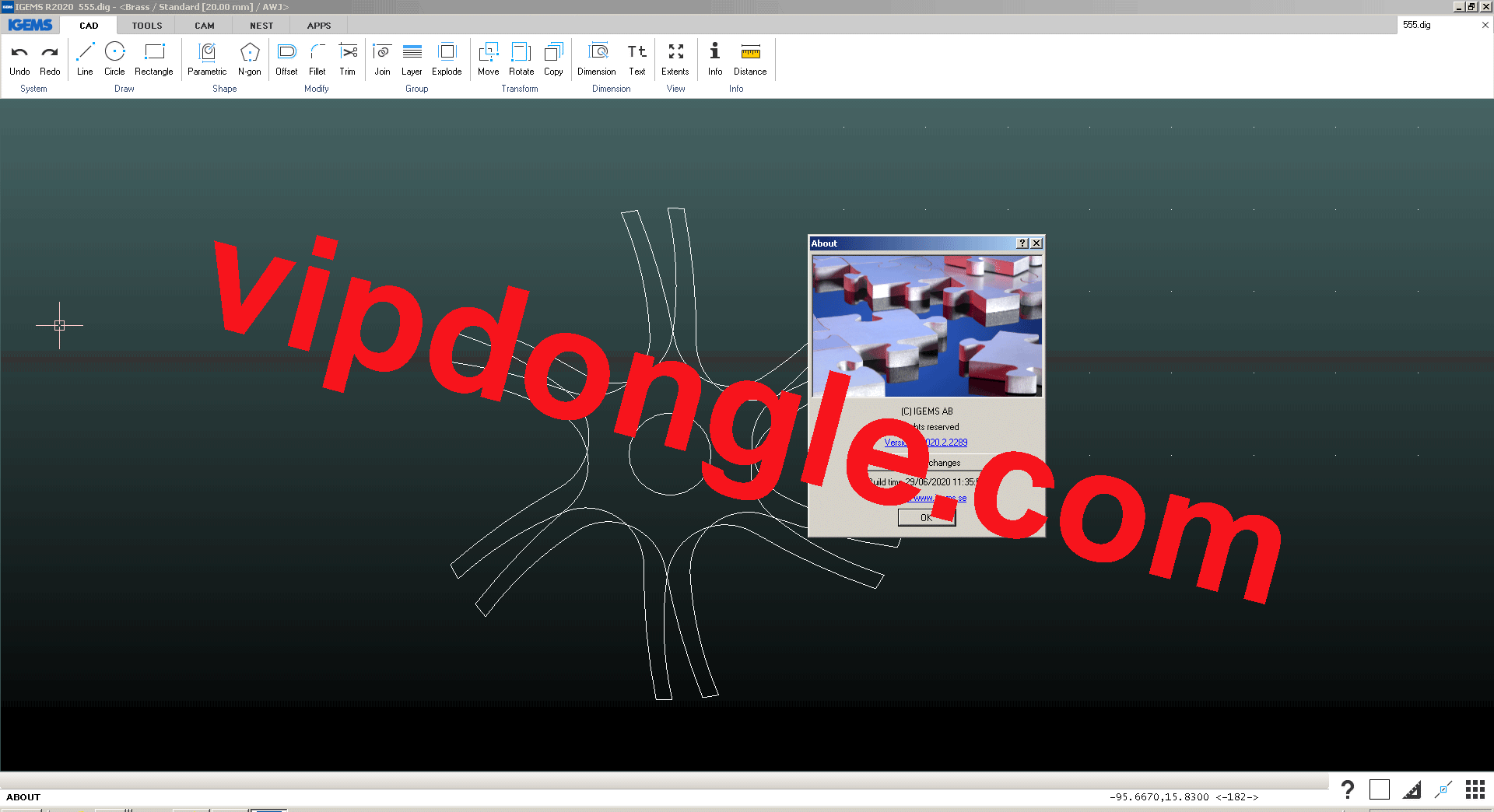Close the About dialog
This screenshot has width=1494, height=812.
point(1036,243)
